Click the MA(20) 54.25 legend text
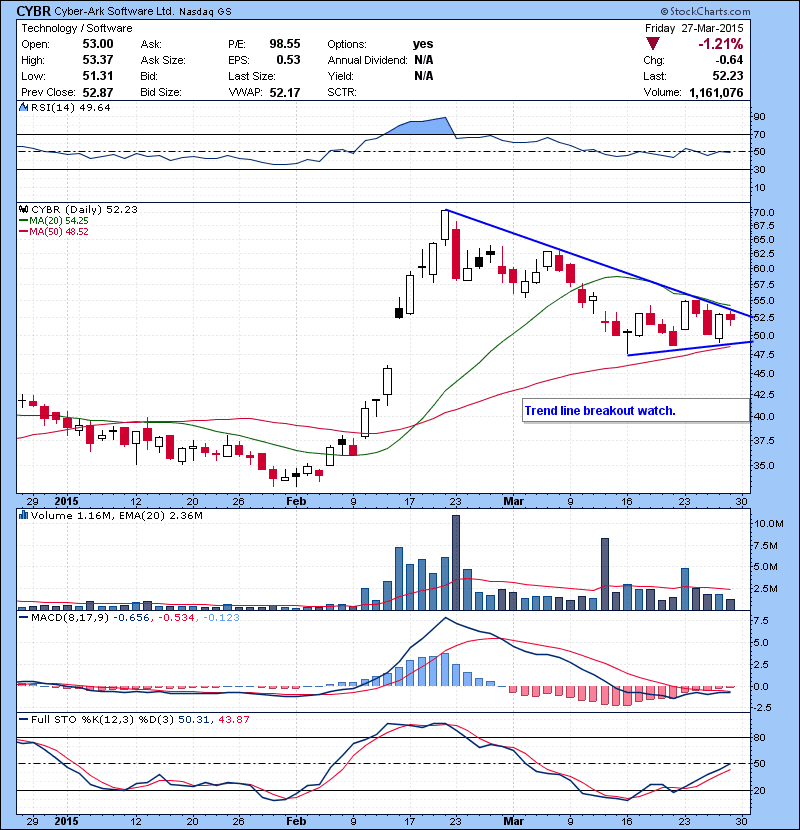 click(59, 221)
